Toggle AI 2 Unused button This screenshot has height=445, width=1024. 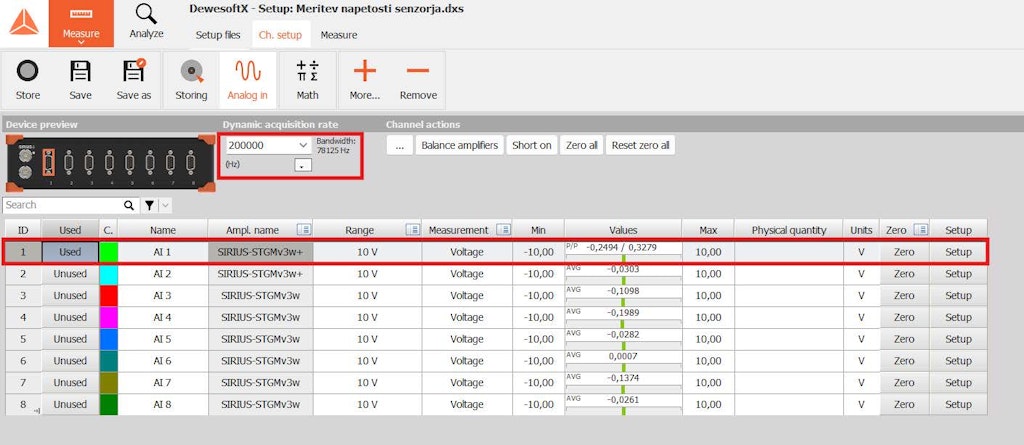pyautogui.click(x=71, y=274)
